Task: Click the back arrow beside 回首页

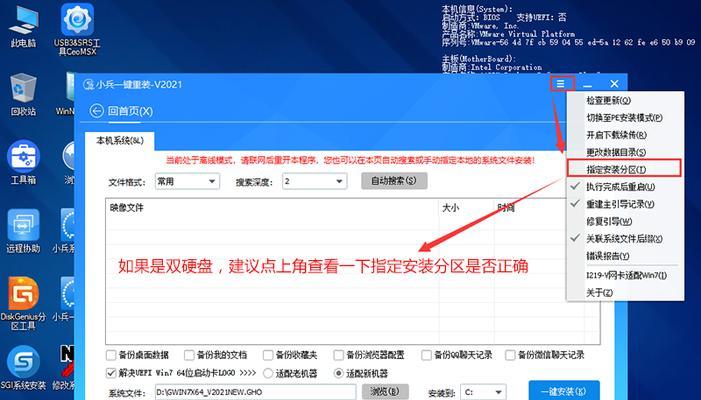Action: (x=97, y=111)
